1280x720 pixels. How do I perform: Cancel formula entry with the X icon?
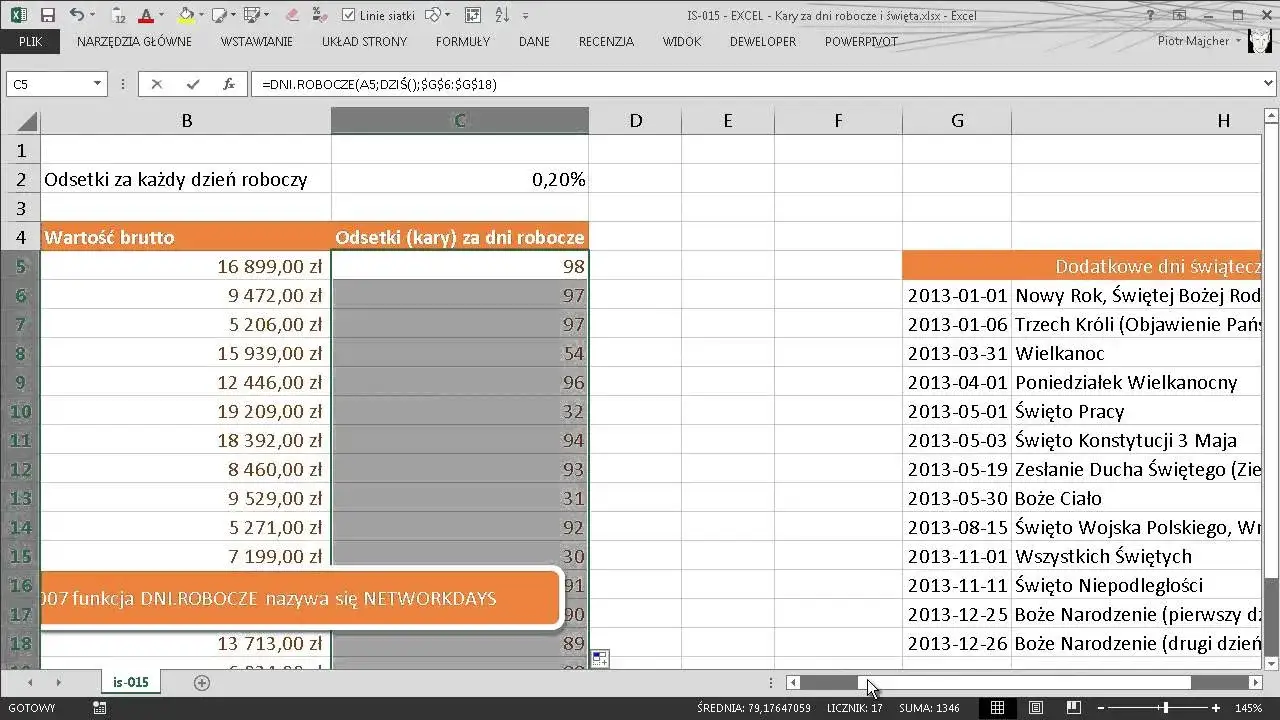point(157,84)
